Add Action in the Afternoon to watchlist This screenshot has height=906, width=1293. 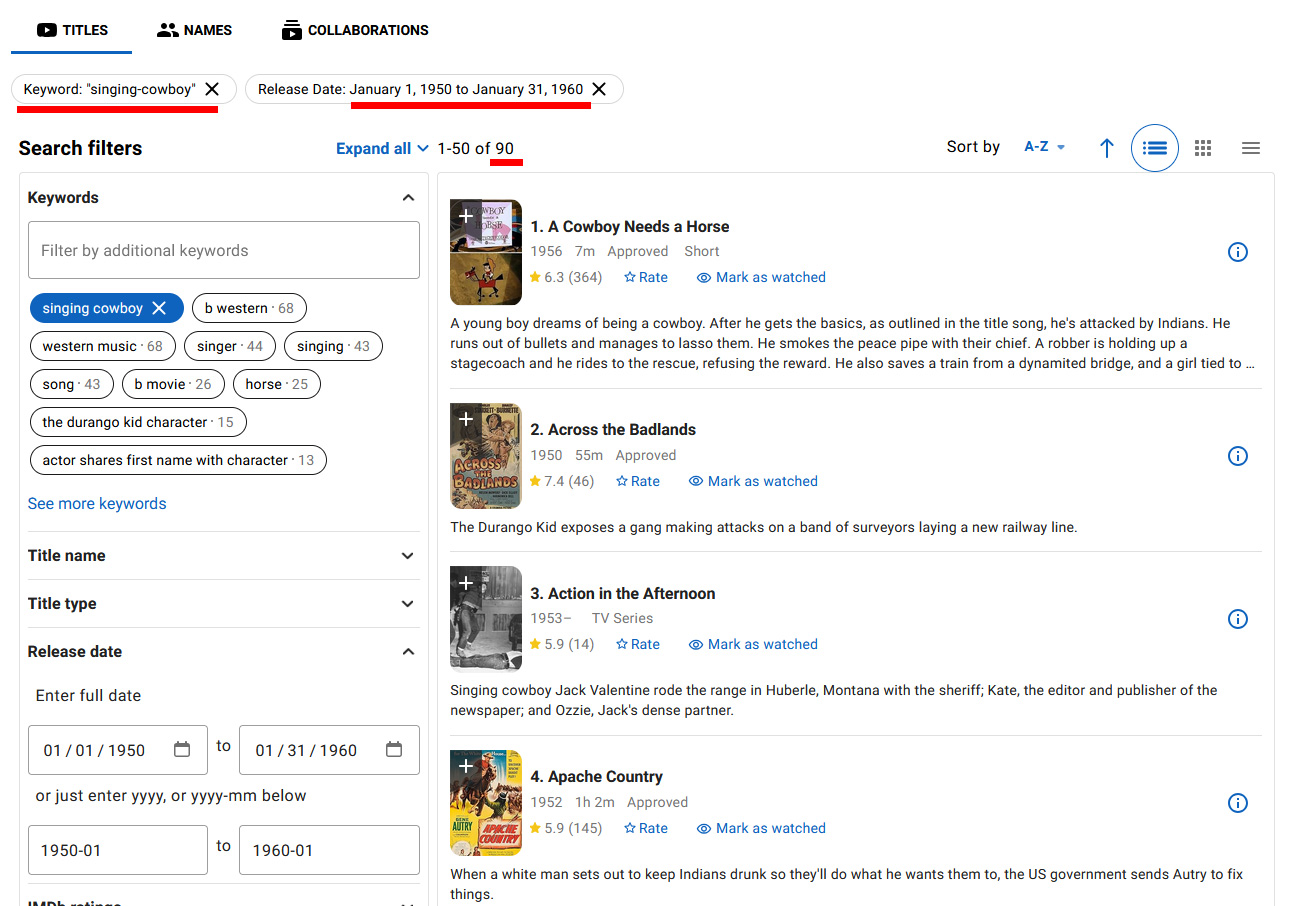coord(466,582)
